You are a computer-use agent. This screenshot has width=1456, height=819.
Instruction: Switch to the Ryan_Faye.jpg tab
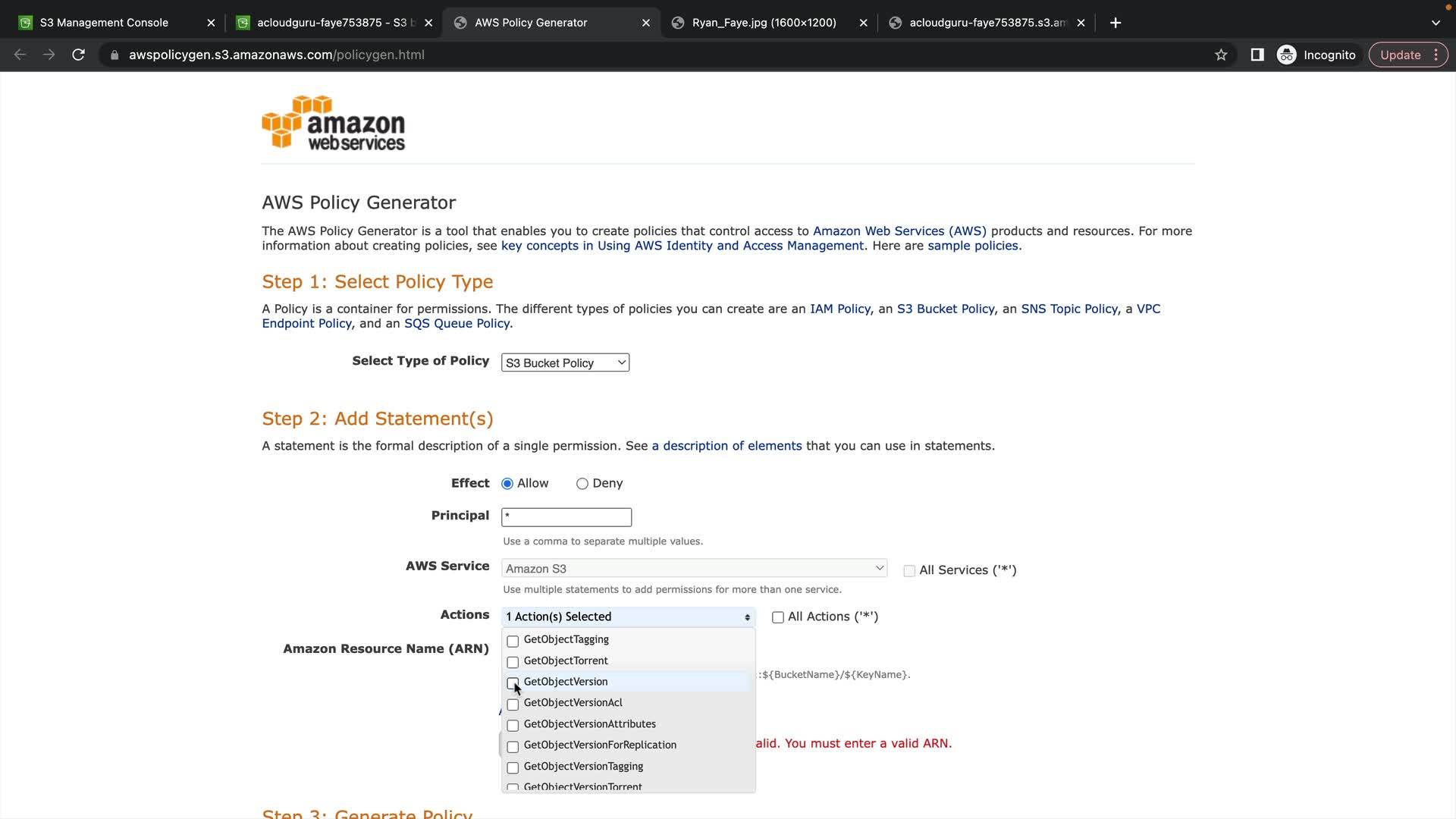tap(764, 23)
